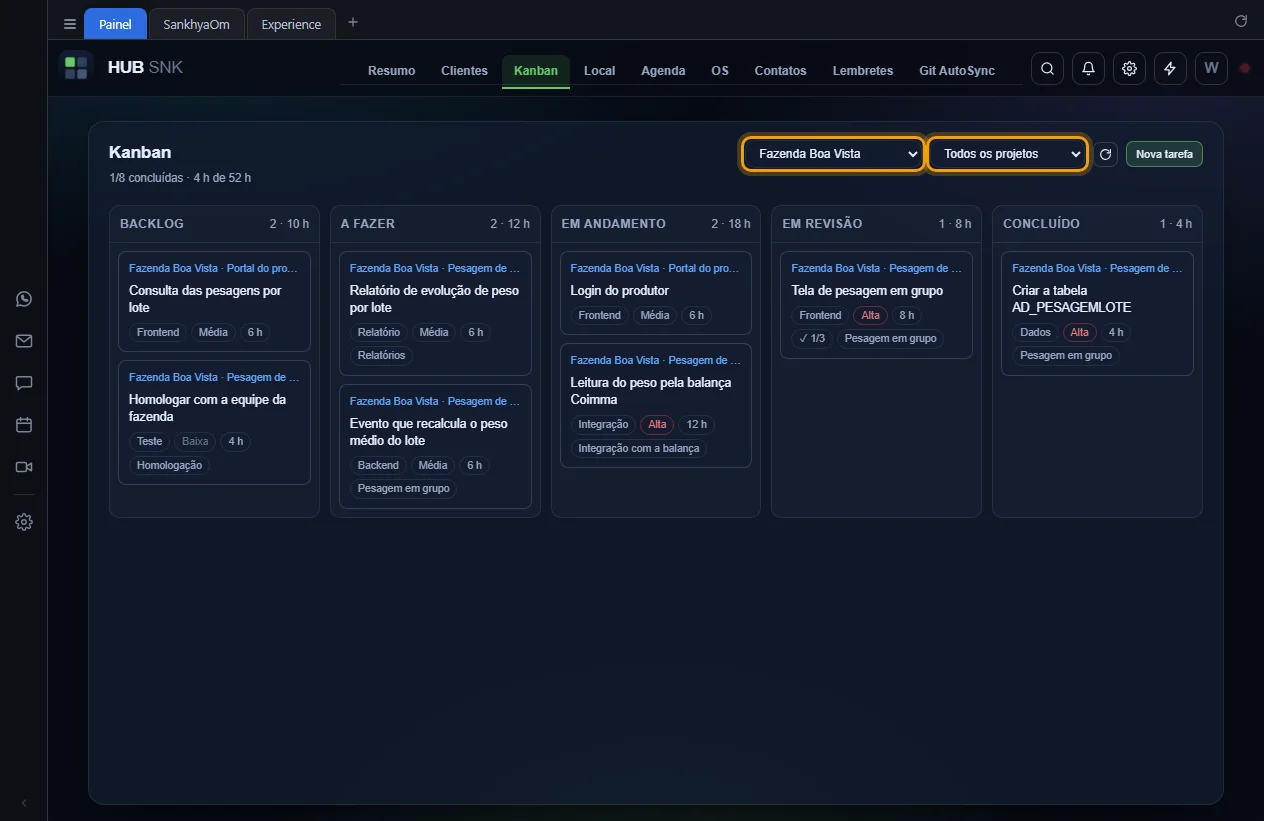
Task: Go to OS menu item
Action: pyautogui.click(x=720, y=71)
